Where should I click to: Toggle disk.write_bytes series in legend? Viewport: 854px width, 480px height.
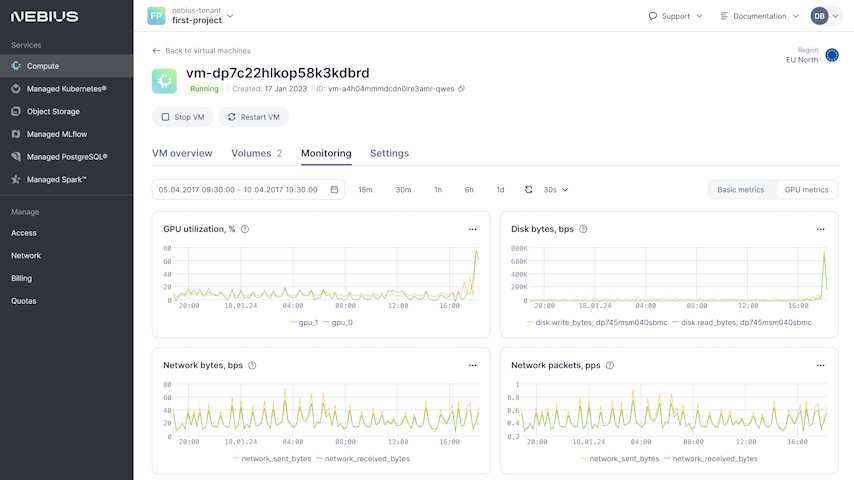point(597,323)
